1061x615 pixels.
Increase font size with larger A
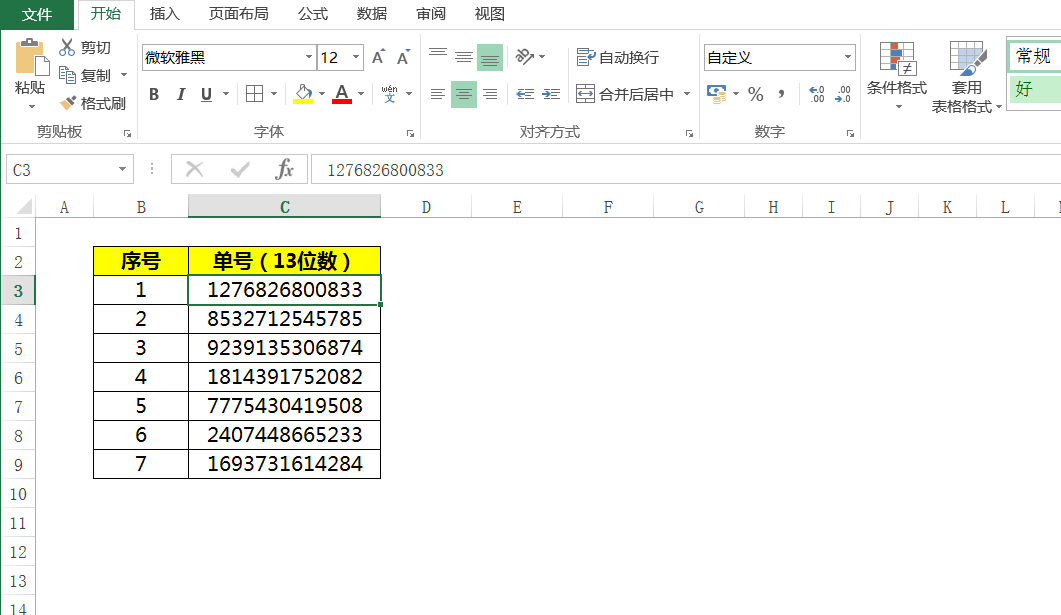pyautogui.click(x=378, y=58)
